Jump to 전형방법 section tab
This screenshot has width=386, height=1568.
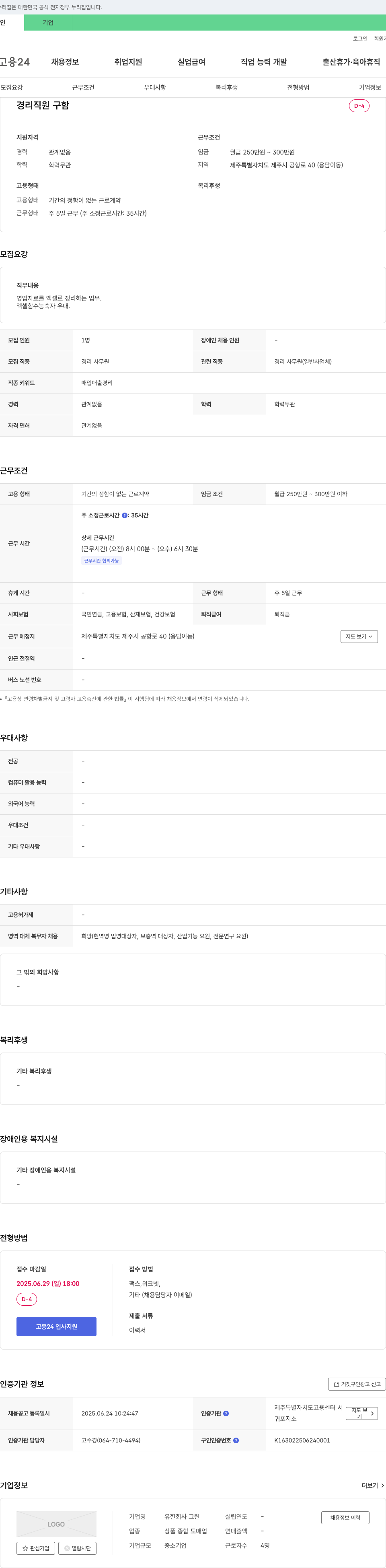(298, 88)
